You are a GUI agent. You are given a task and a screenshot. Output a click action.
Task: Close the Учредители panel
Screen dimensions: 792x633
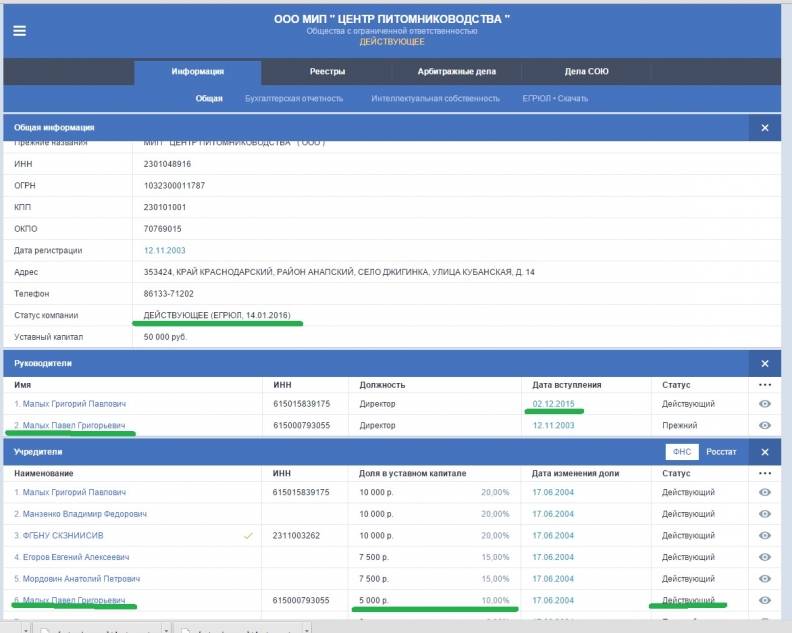pos(765,452)
